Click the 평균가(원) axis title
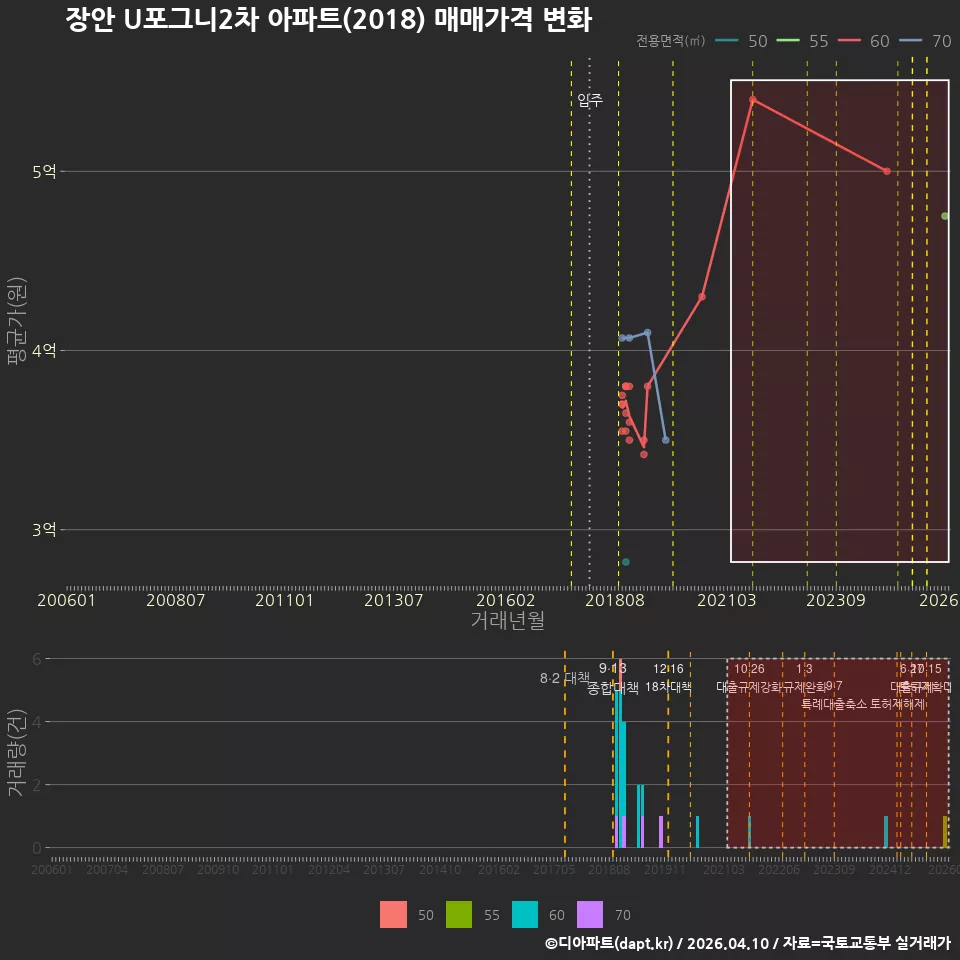This screenshot has width=960, height=960. (x=17, y=321)
